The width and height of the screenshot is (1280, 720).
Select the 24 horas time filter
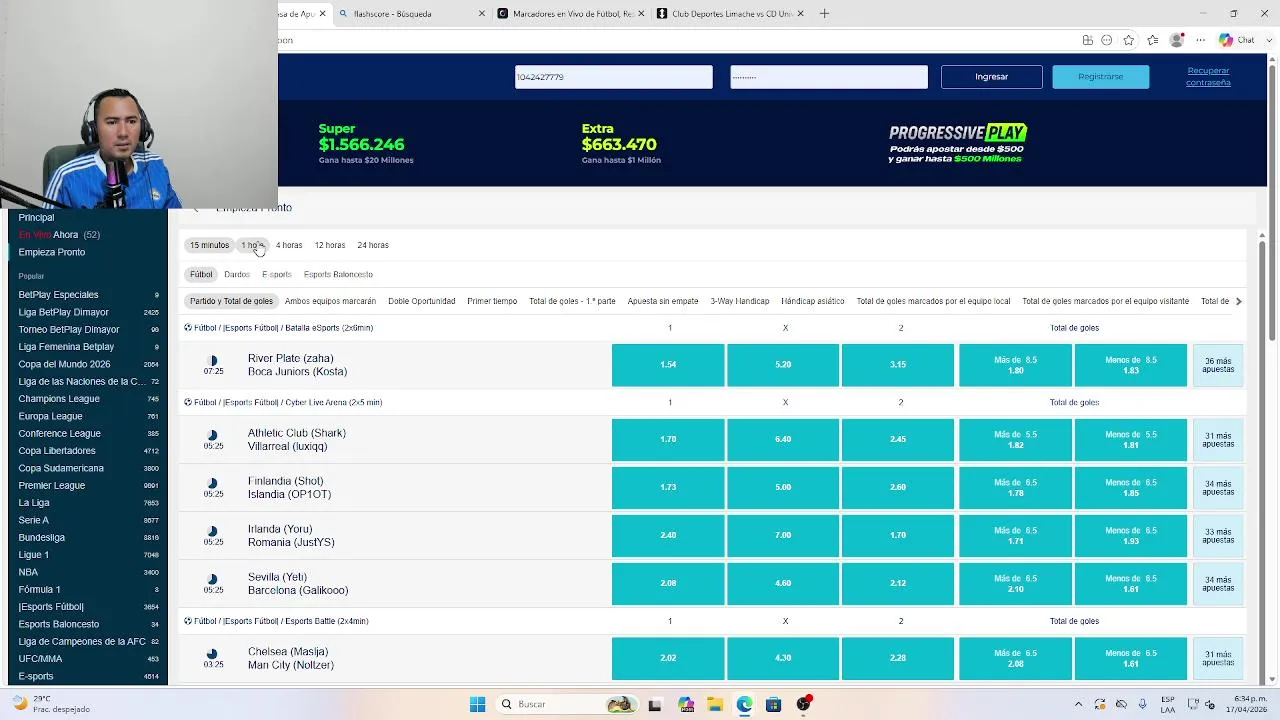(x=373, y=245)
